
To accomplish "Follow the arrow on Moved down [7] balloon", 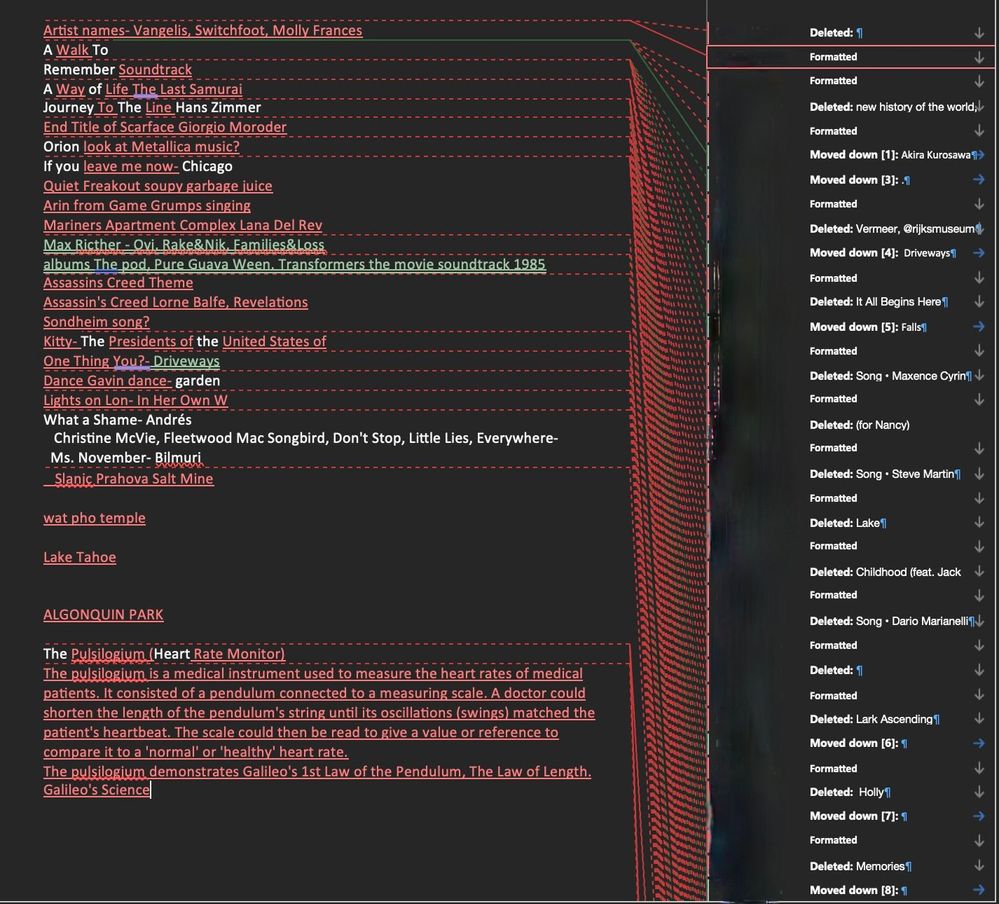I will point(979,816).
